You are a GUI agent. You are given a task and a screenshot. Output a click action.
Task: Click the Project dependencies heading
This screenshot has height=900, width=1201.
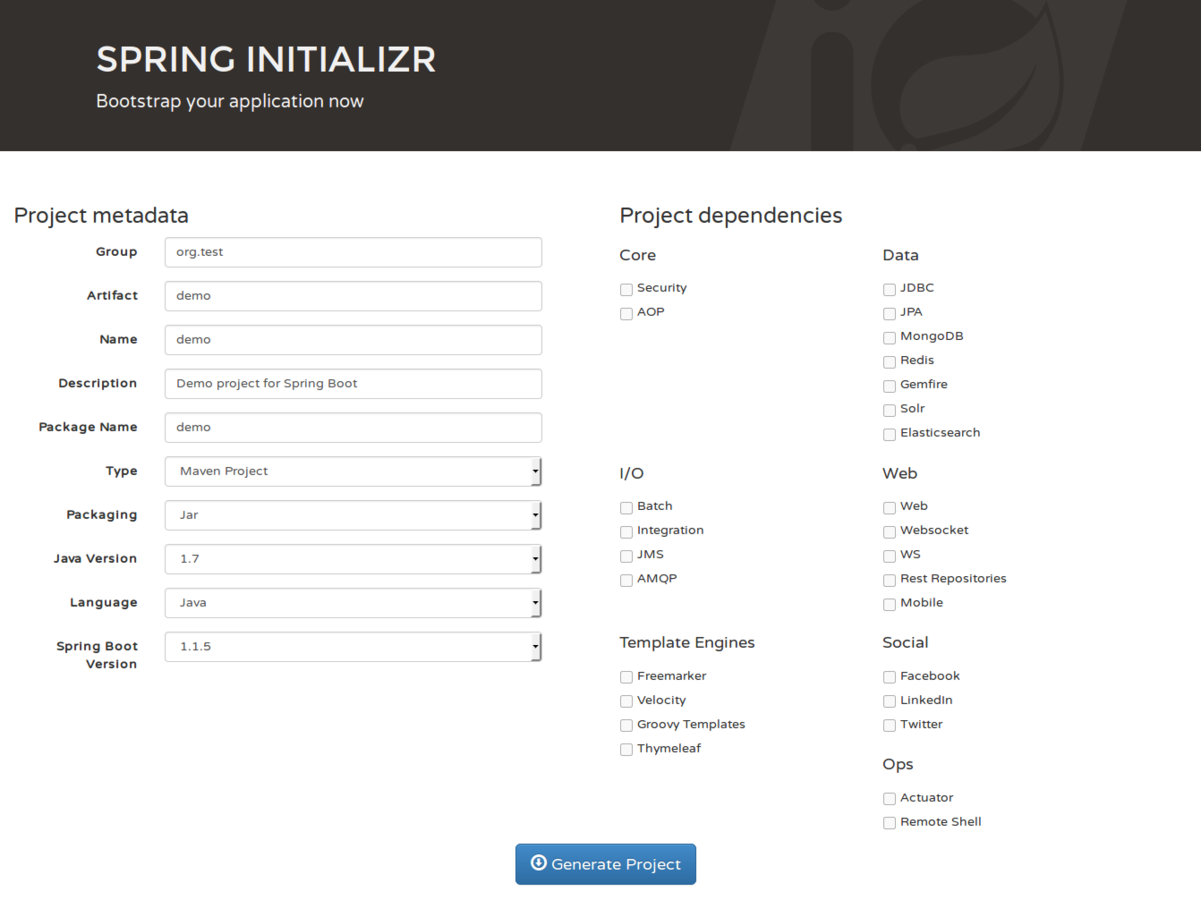[731, 216]
